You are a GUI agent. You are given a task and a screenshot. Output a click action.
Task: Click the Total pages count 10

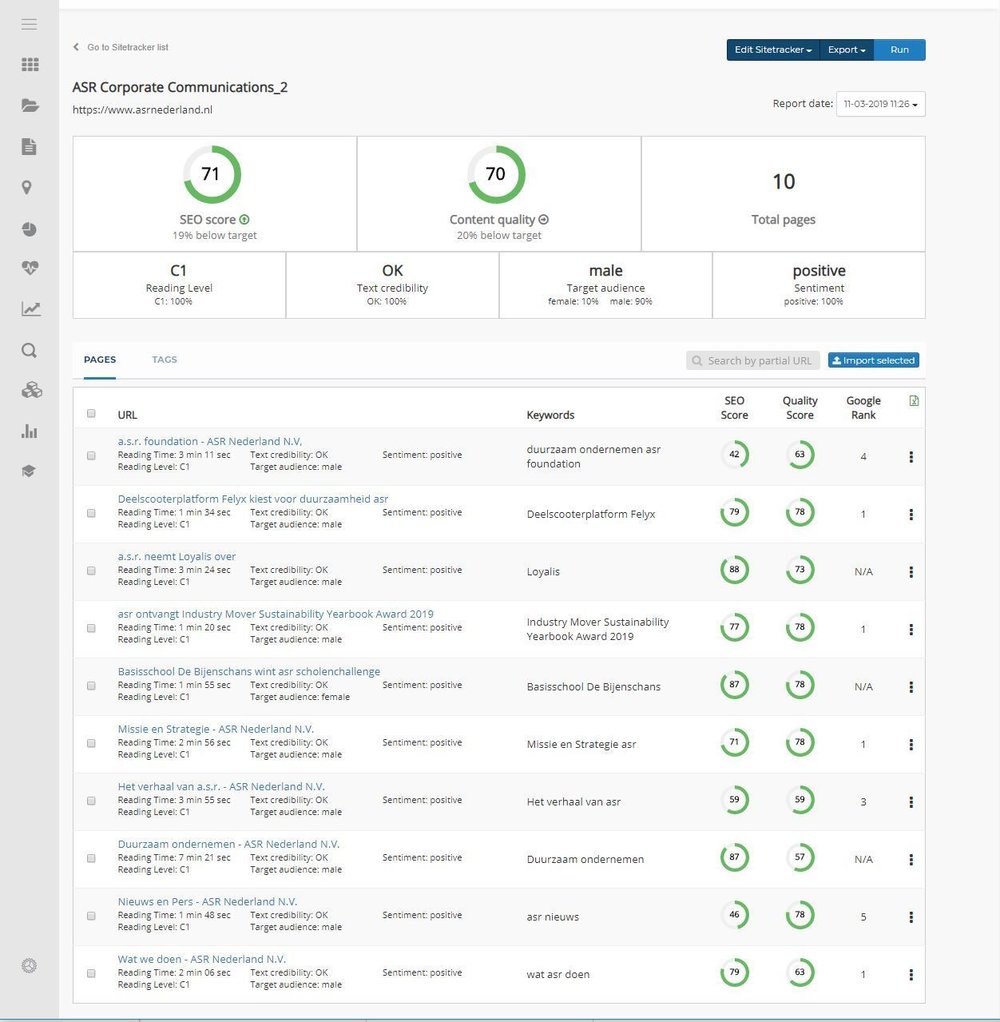(784, 181)
